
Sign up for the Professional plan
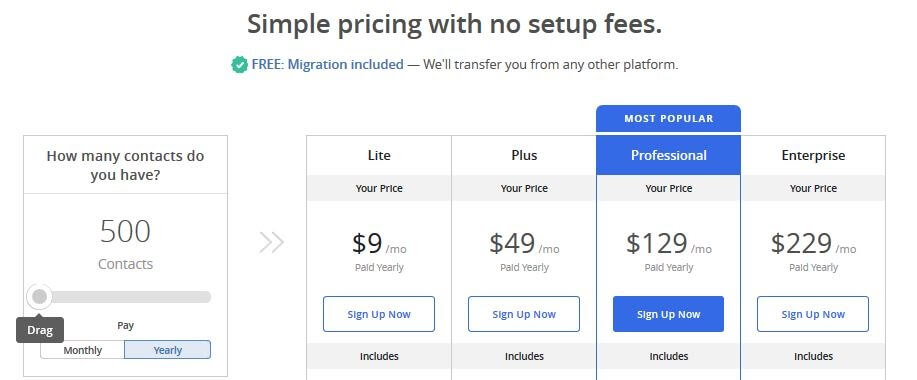pos(668,314)
